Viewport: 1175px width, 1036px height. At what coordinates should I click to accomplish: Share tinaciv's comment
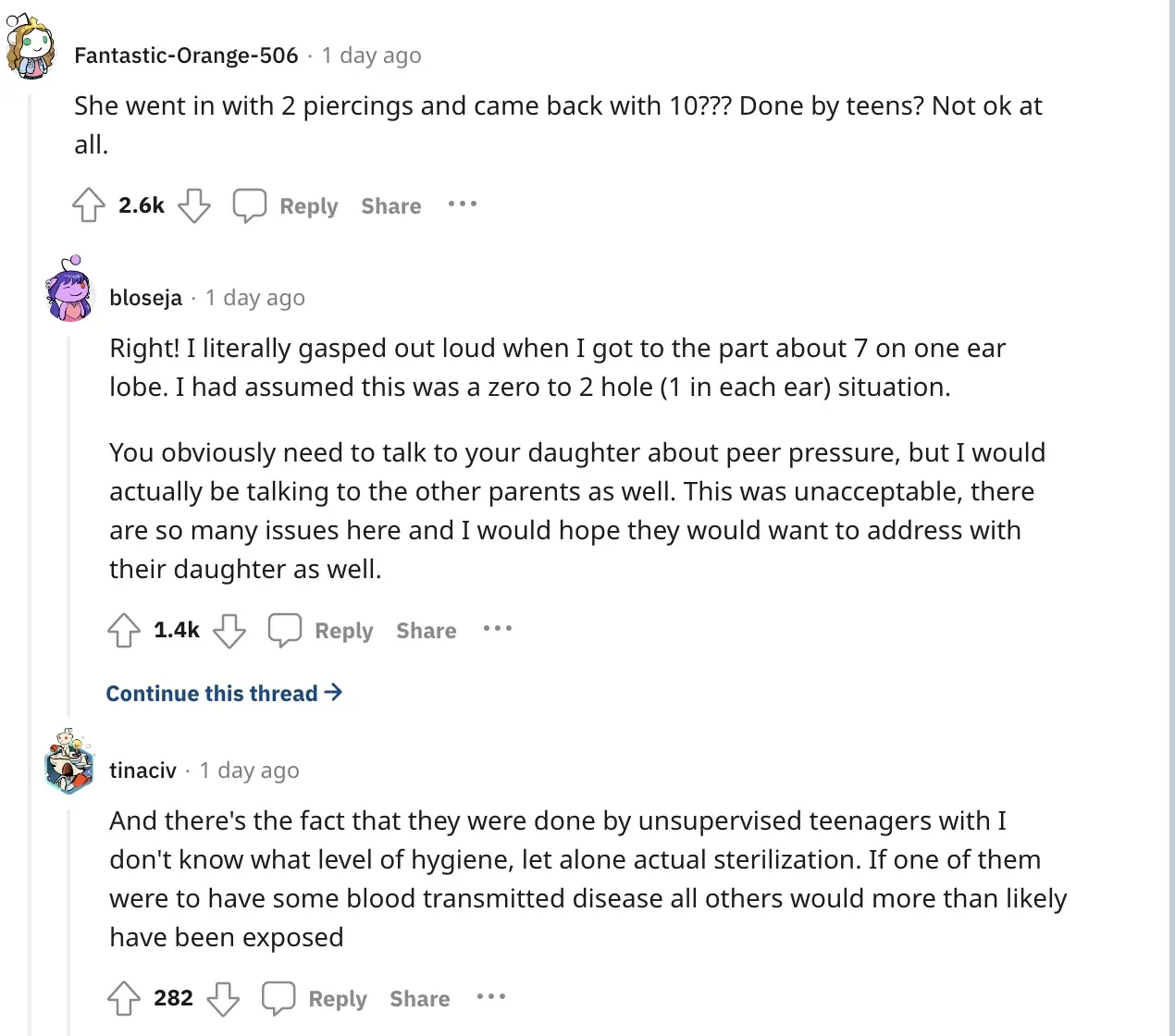coord(419,999)
